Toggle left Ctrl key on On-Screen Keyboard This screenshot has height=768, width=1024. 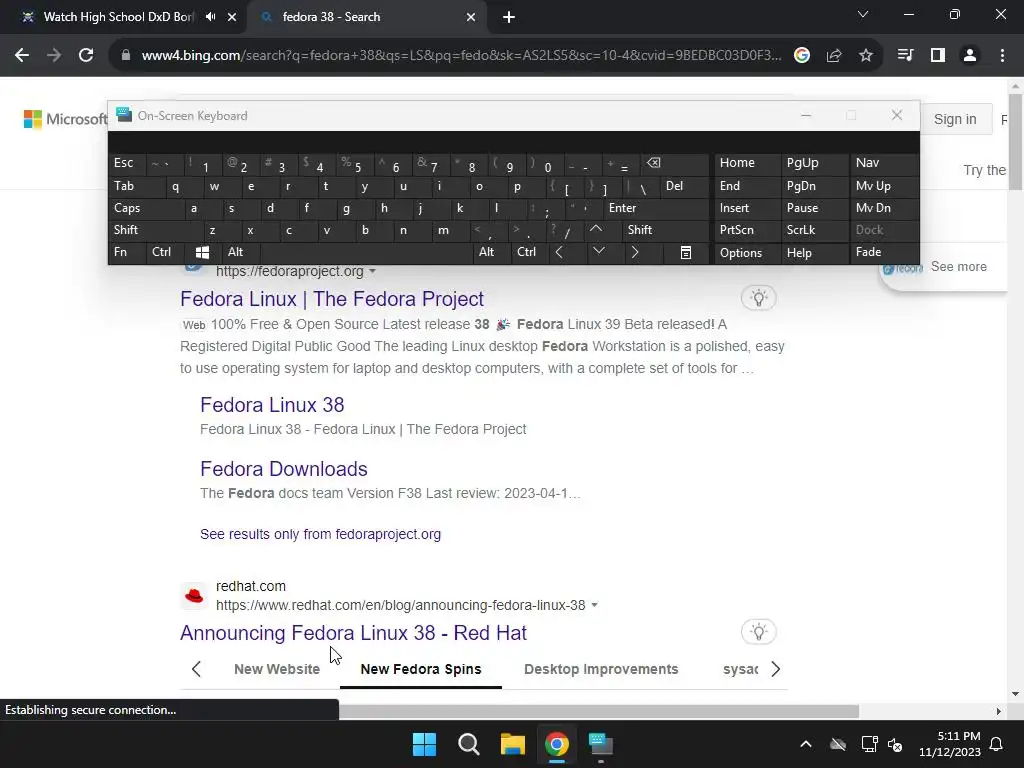[x=165, y=252]
